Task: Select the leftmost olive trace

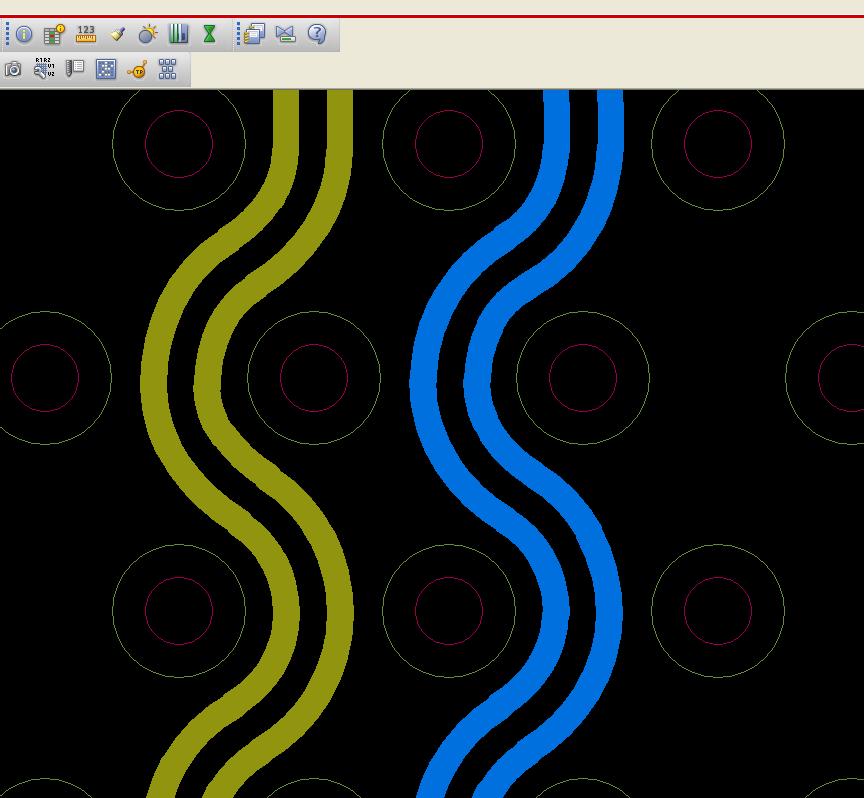Action: 155,380
